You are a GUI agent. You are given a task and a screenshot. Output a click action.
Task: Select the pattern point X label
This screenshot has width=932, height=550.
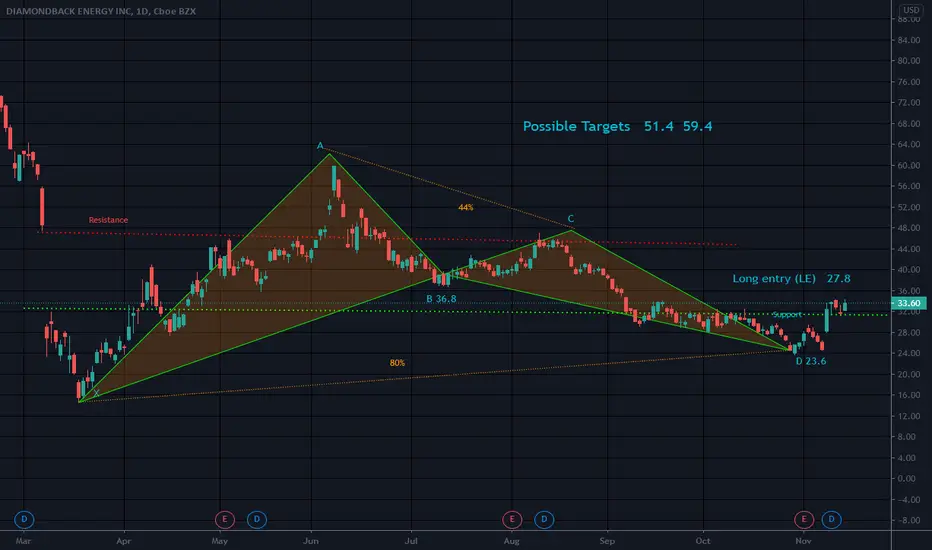(96, 393)
